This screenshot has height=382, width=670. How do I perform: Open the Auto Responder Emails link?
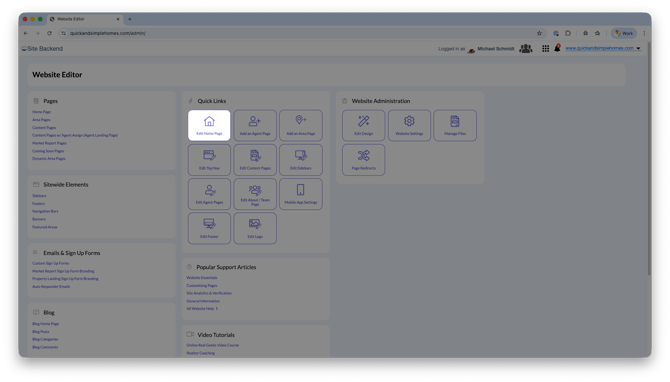tap(51, 286)
